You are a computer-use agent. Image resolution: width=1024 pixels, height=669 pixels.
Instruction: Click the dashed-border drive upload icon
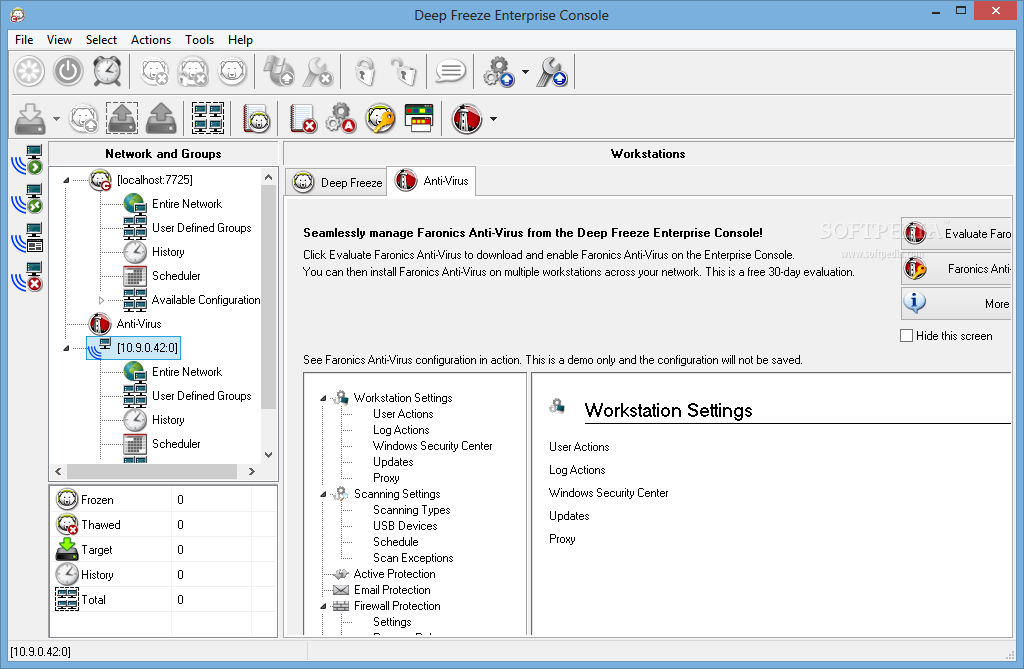[x=122, y=118]
